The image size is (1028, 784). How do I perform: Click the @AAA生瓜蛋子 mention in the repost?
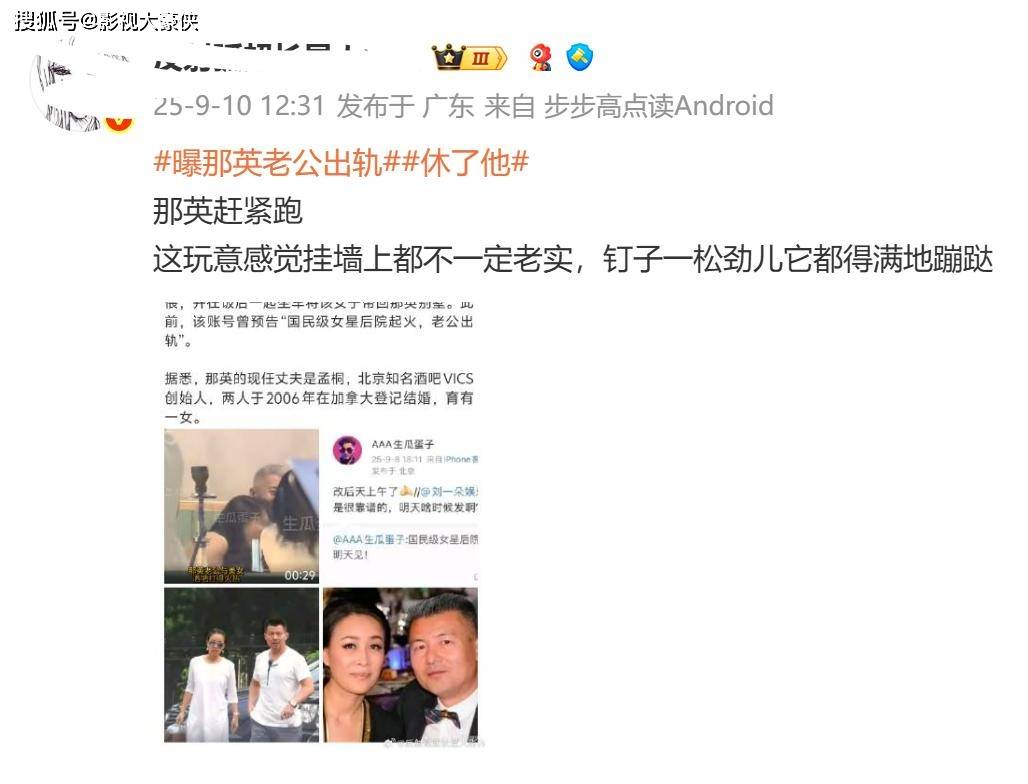coord(368,539)
